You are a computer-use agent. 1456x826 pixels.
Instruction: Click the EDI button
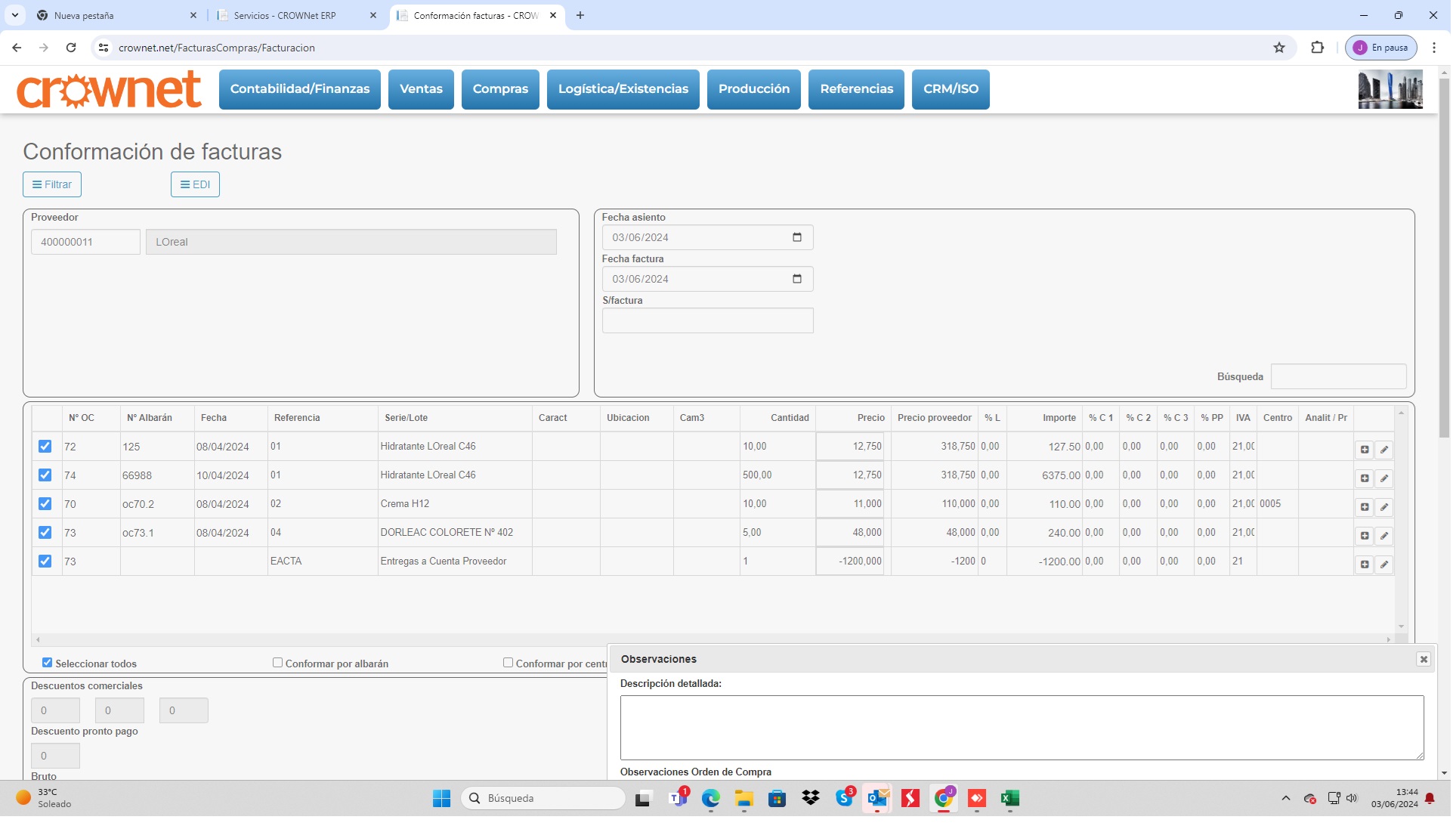[196, 185]
